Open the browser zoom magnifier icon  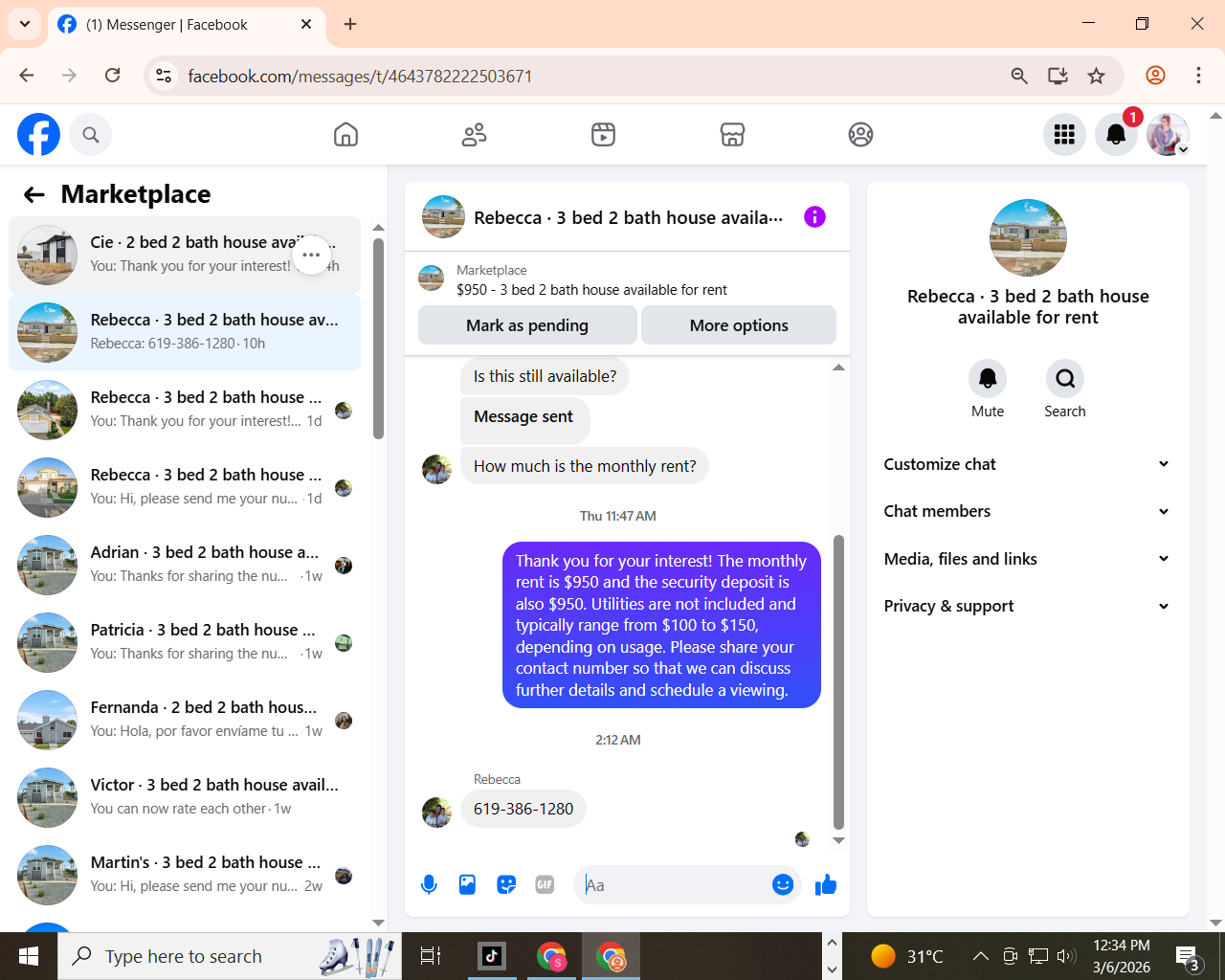[x=1019, y=76]
